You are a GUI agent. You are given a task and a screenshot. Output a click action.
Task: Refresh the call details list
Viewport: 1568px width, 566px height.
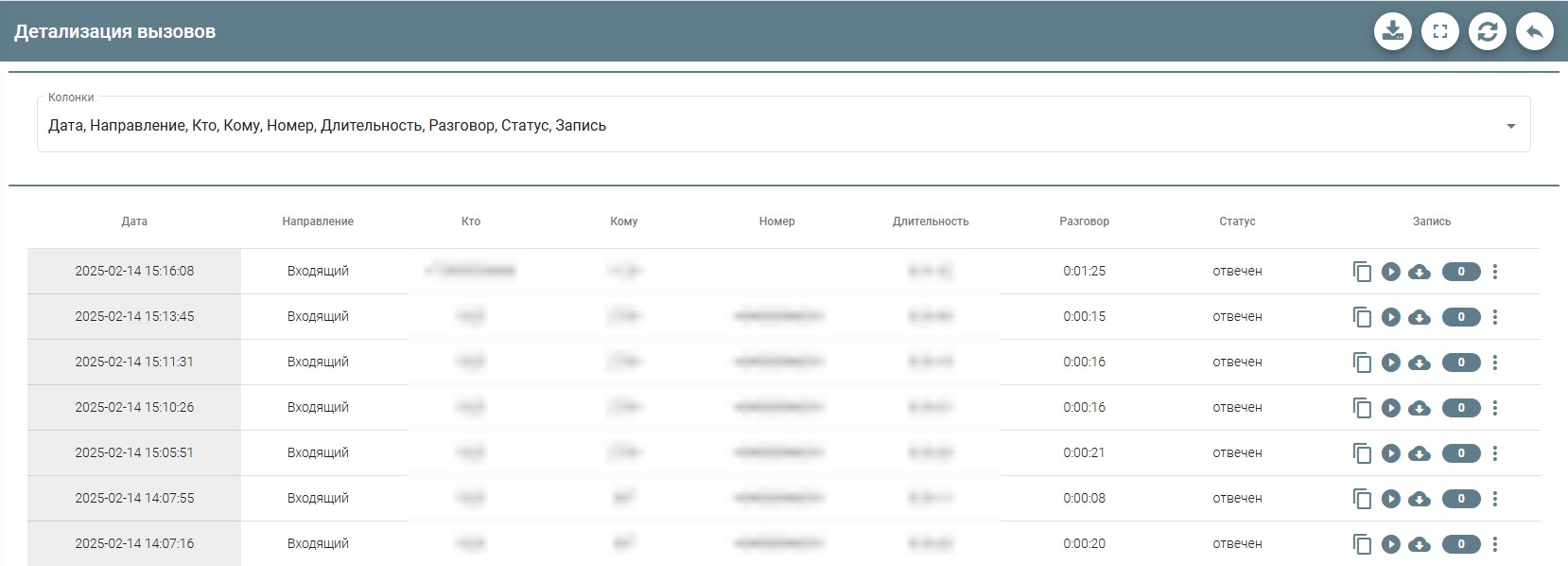(x=1487, y=31)
